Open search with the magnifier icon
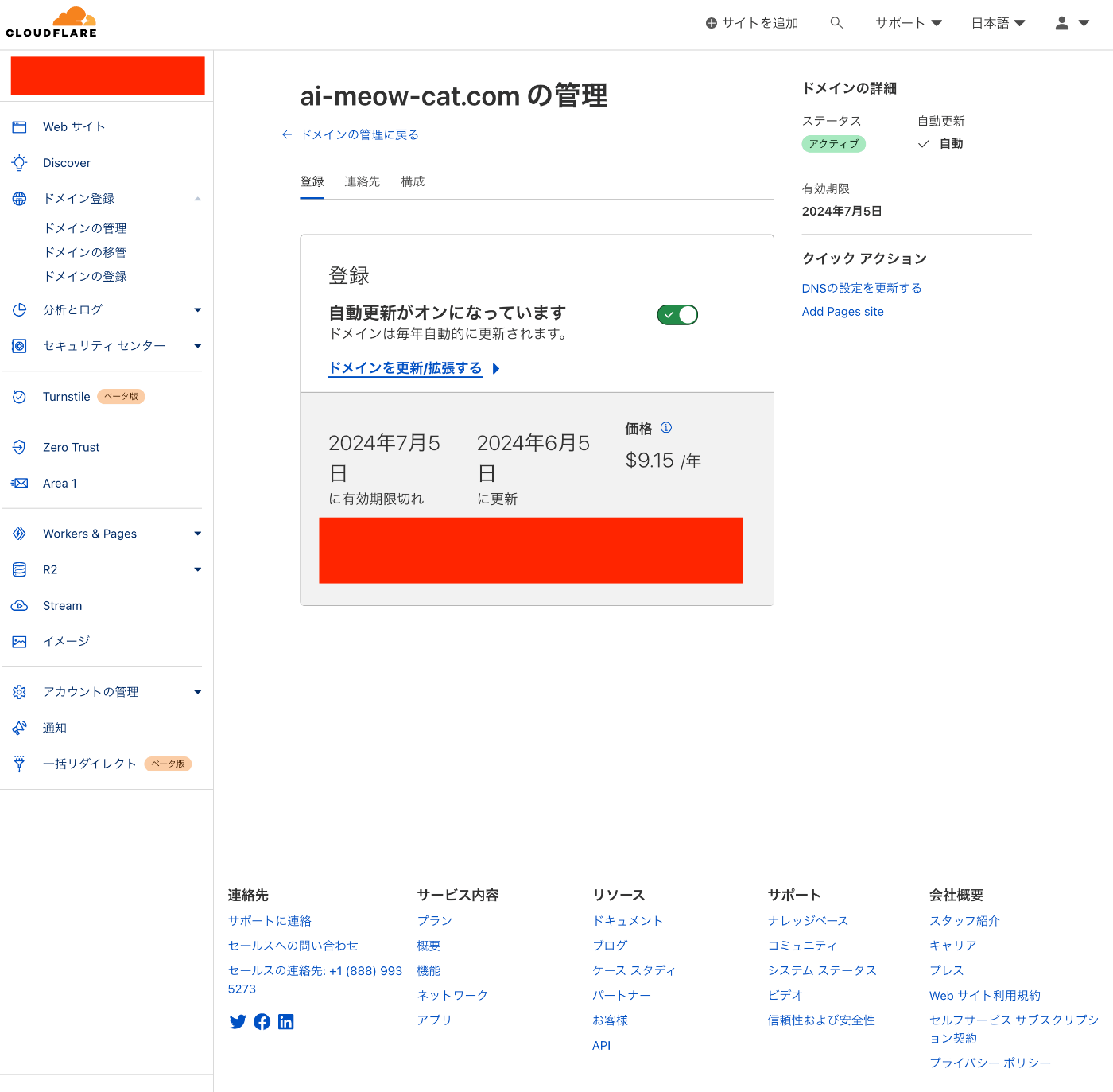Viewport: 1113px width, 1092px height. 836,23
